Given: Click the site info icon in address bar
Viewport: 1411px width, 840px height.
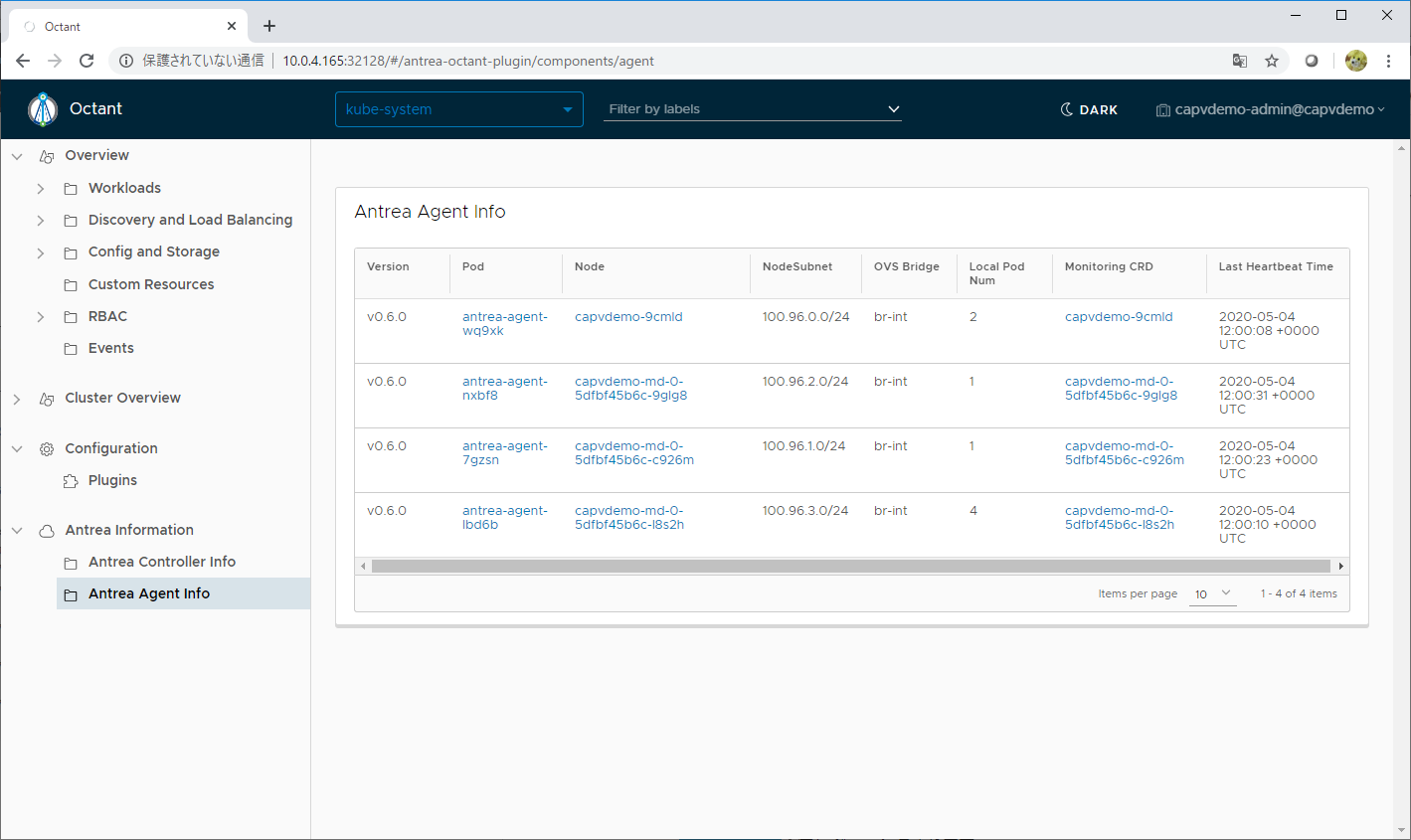Looking at the screenshot, I should 126,61.
